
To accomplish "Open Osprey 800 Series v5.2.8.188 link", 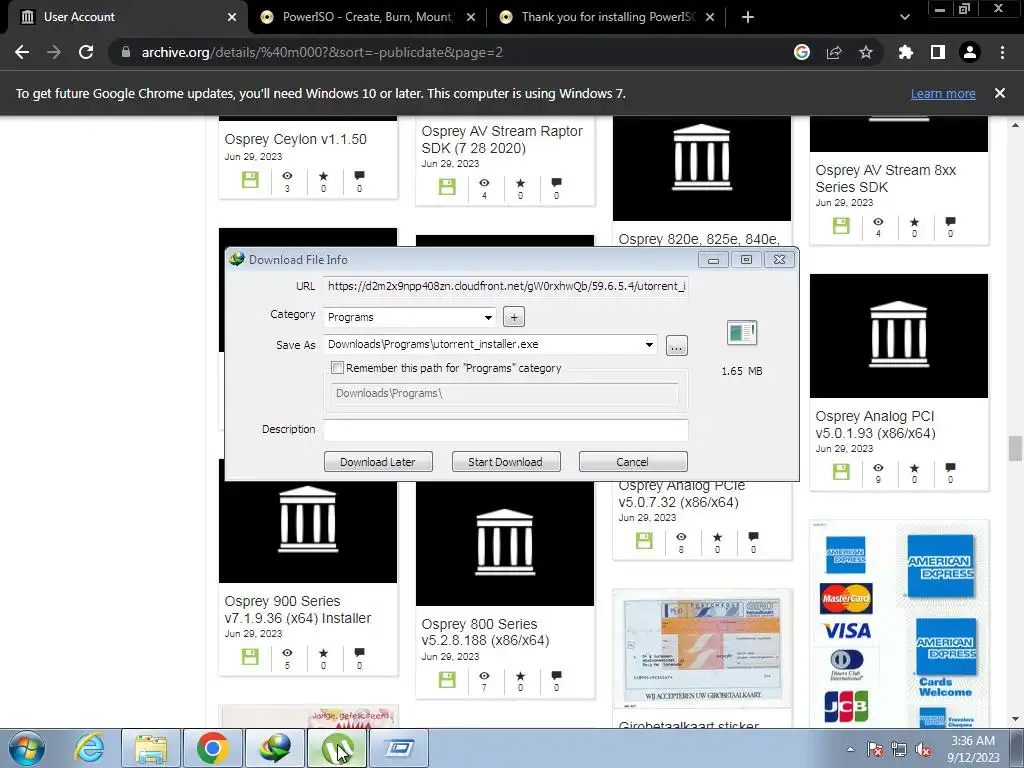I will pyautogui.click(x=485, y=632).
